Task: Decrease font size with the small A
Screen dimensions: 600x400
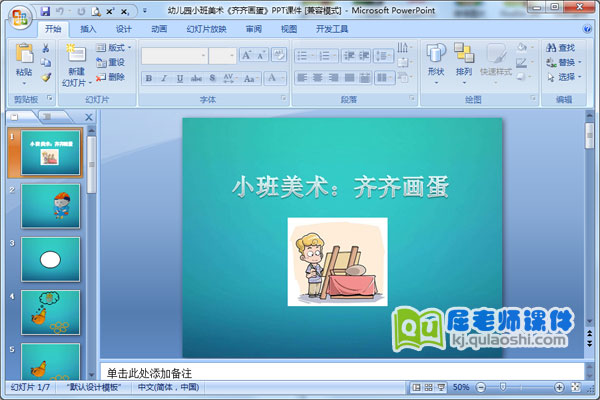Action: point(261,55)
